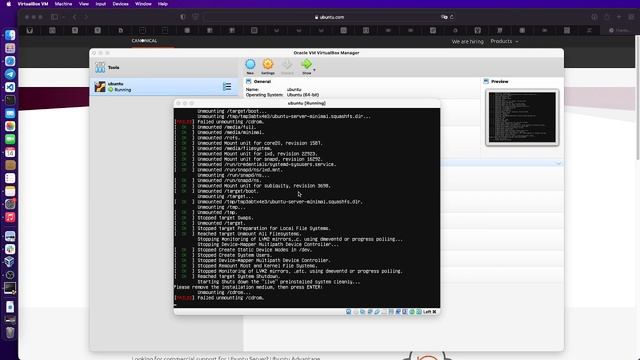Open Trash from the Dock
Screen dimensions: 640x360
(10, 333)
